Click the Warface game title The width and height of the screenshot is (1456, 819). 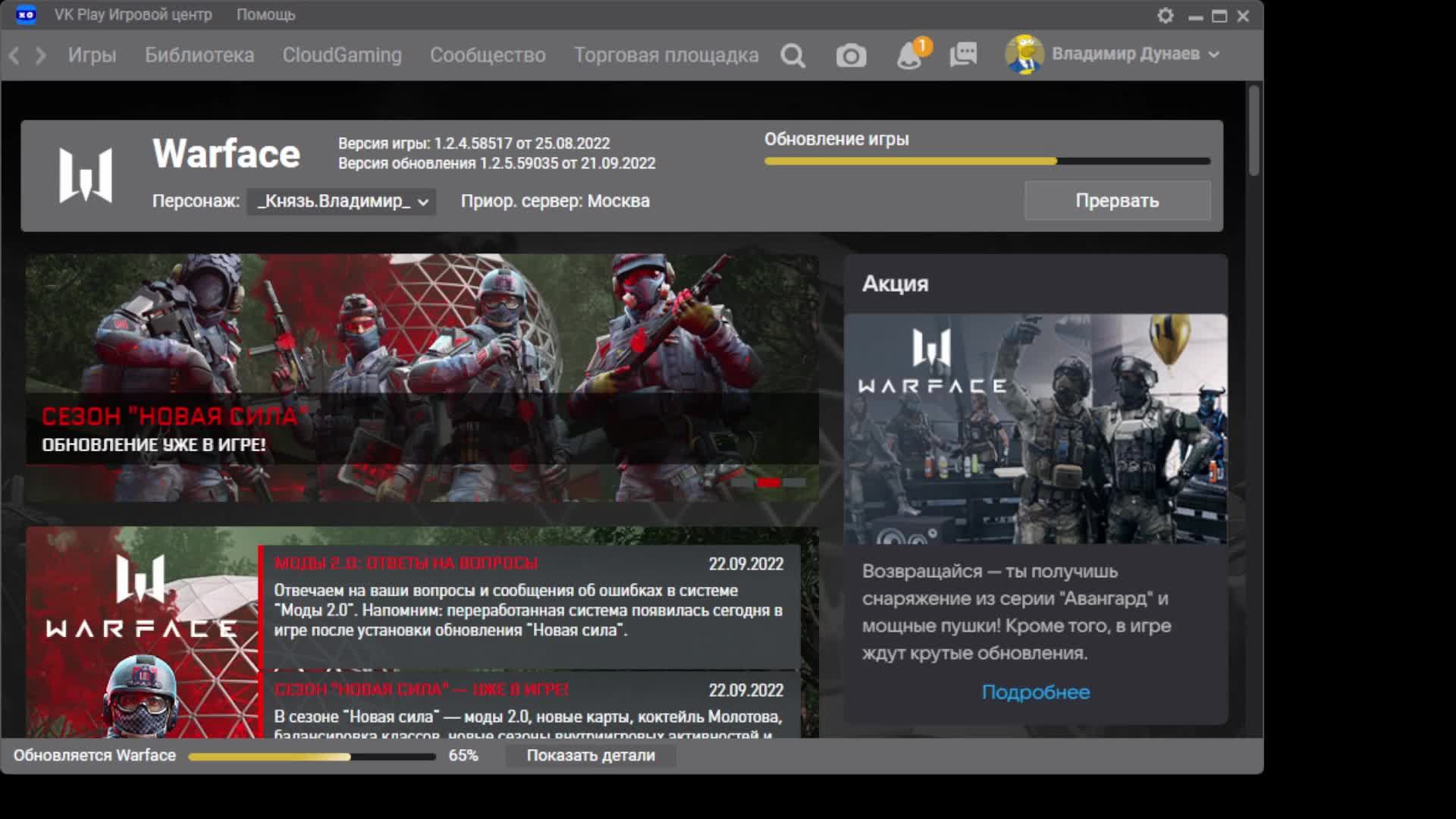click(226, 154)
